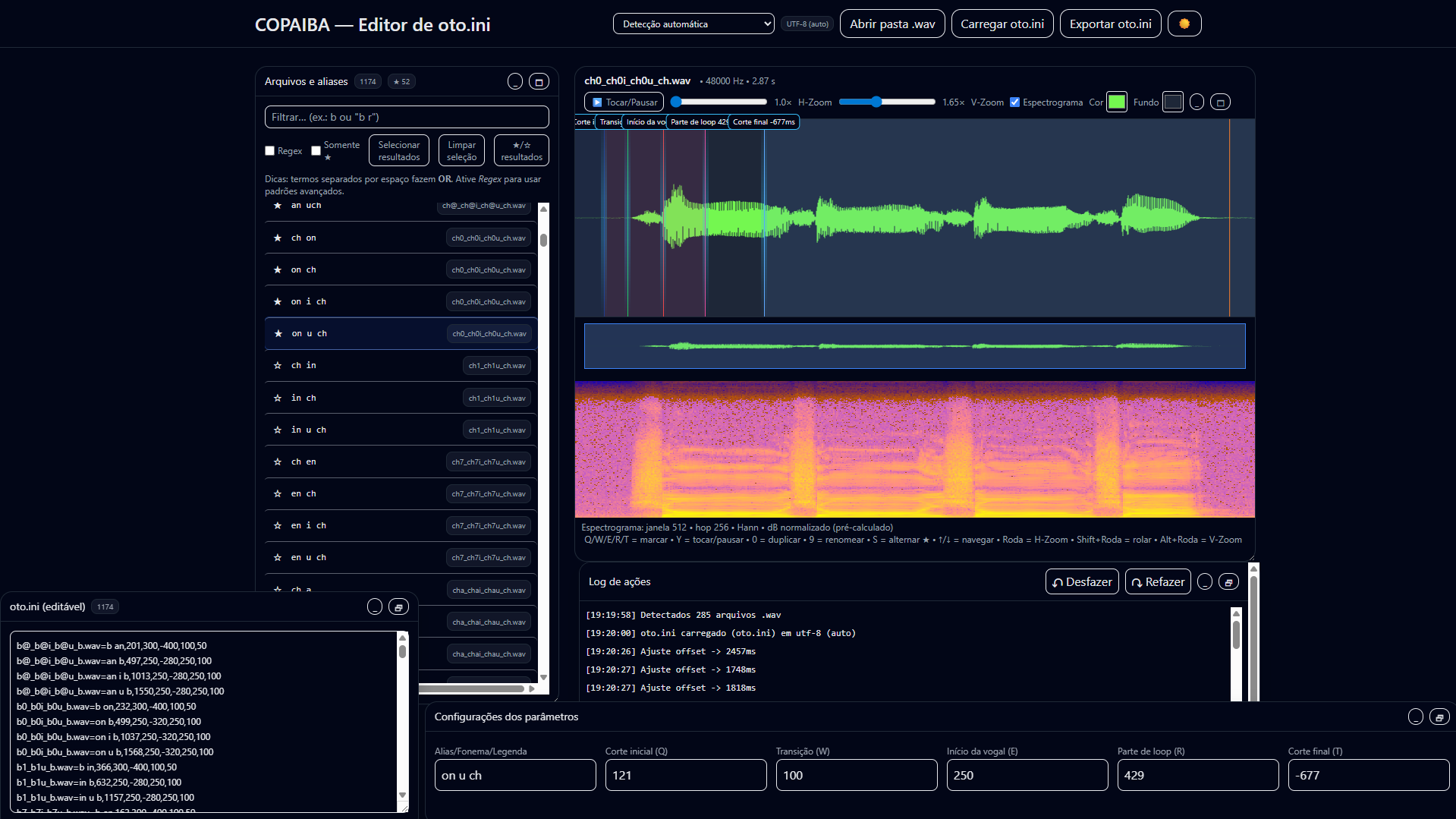The width and height of the screenshot is (1456, 819).
Task: Open the green Cor waveform color swatch
Action: pos(1116,102)
